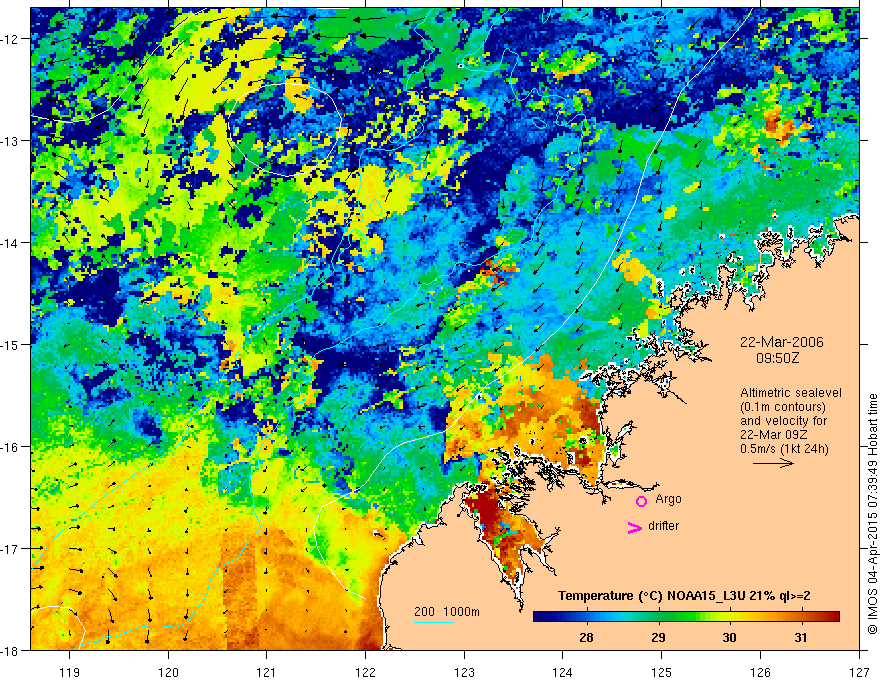Viewport: 880px width, 680px height.
Task: Click the longitude label '123'
Action: click(464, 671)
